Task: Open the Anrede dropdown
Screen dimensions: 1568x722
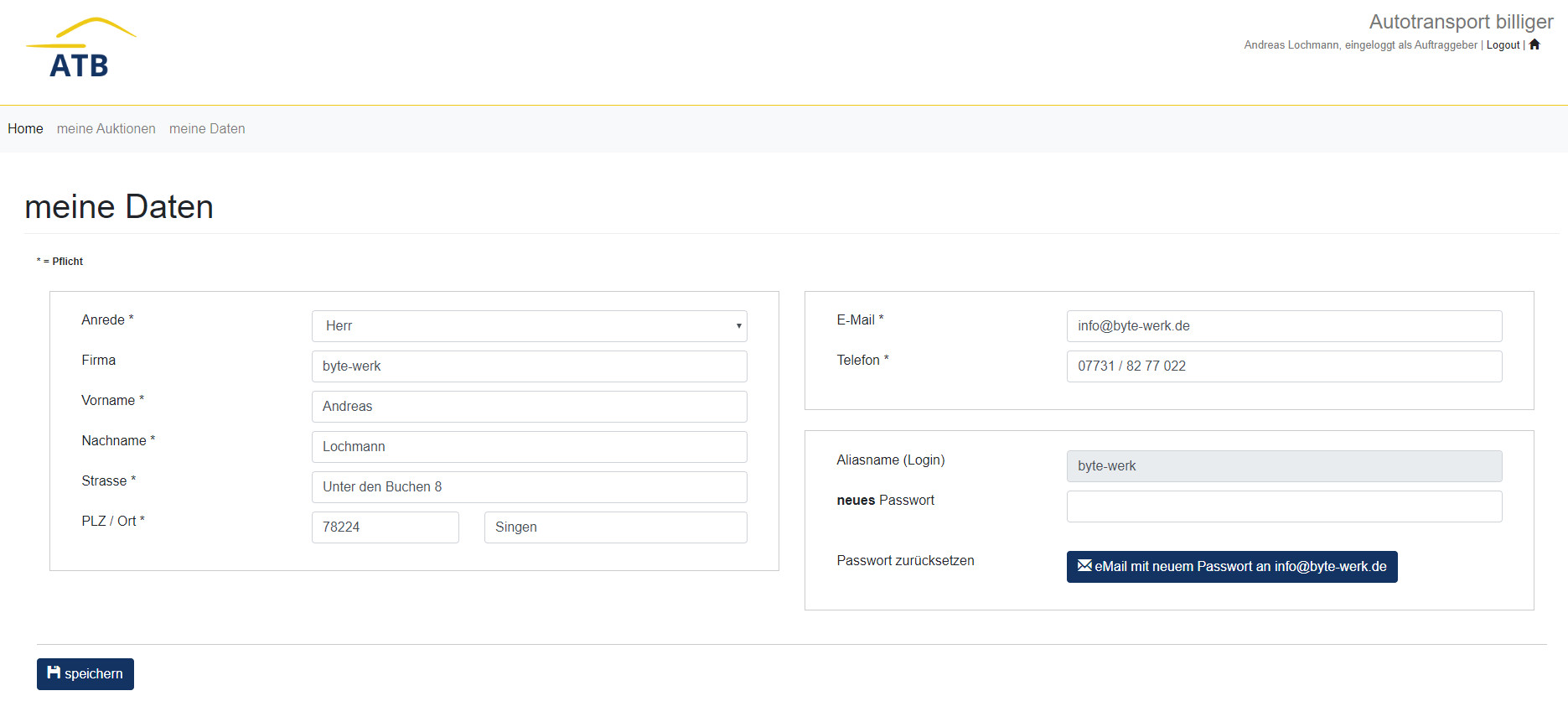Action: [529, 326]
